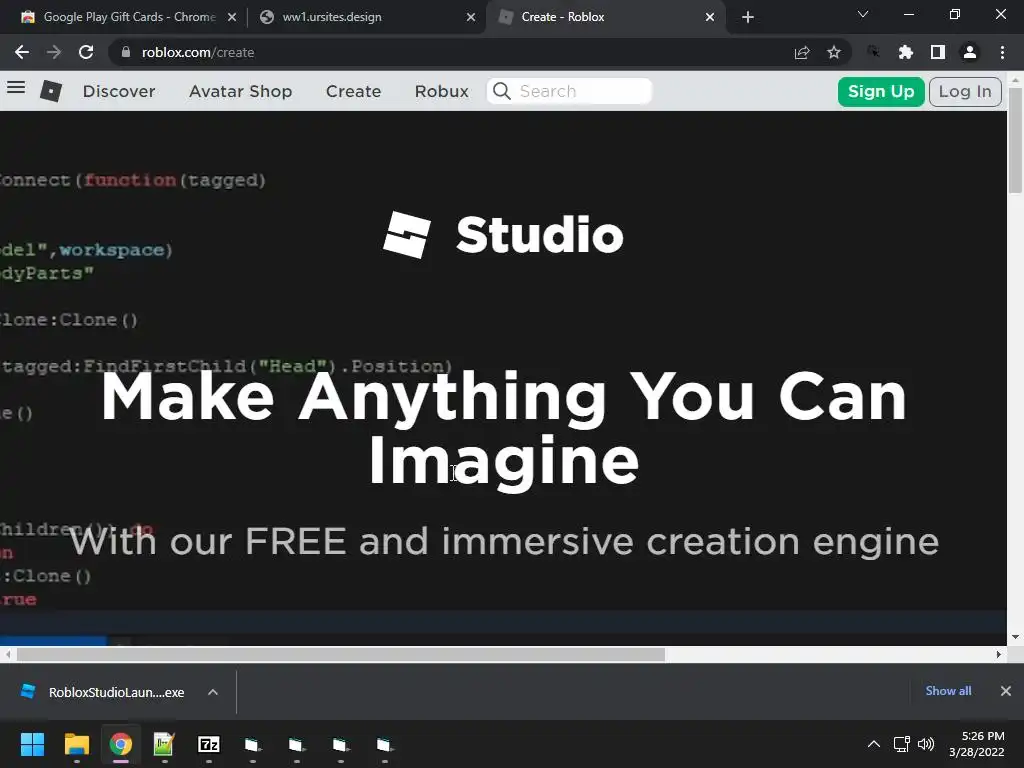Open a new browser tab
The width and height of the screenshot is (1024, 768).
[x=748, y=18]
